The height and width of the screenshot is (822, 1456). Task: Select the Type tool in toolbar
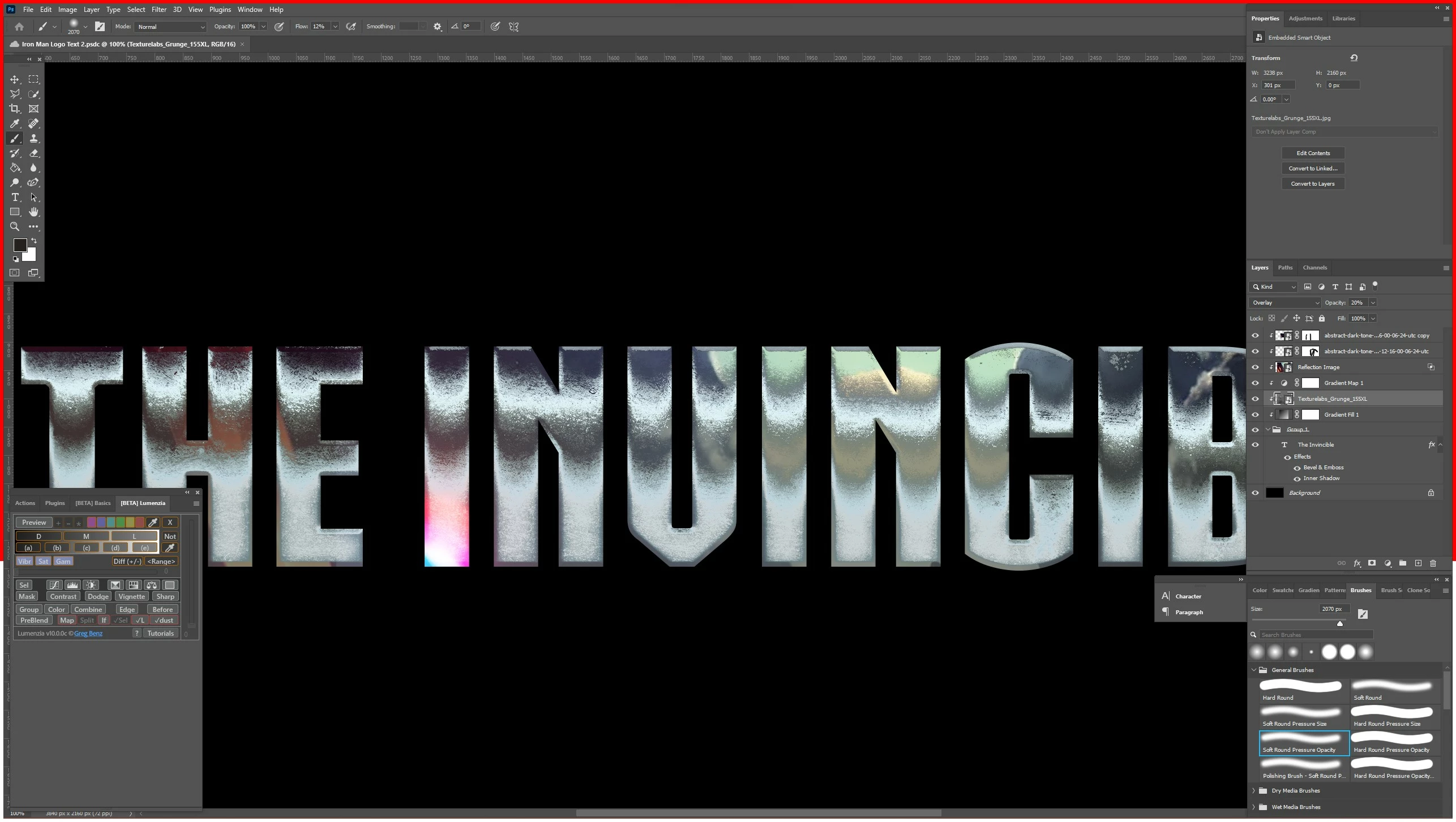tap(15, 198)
